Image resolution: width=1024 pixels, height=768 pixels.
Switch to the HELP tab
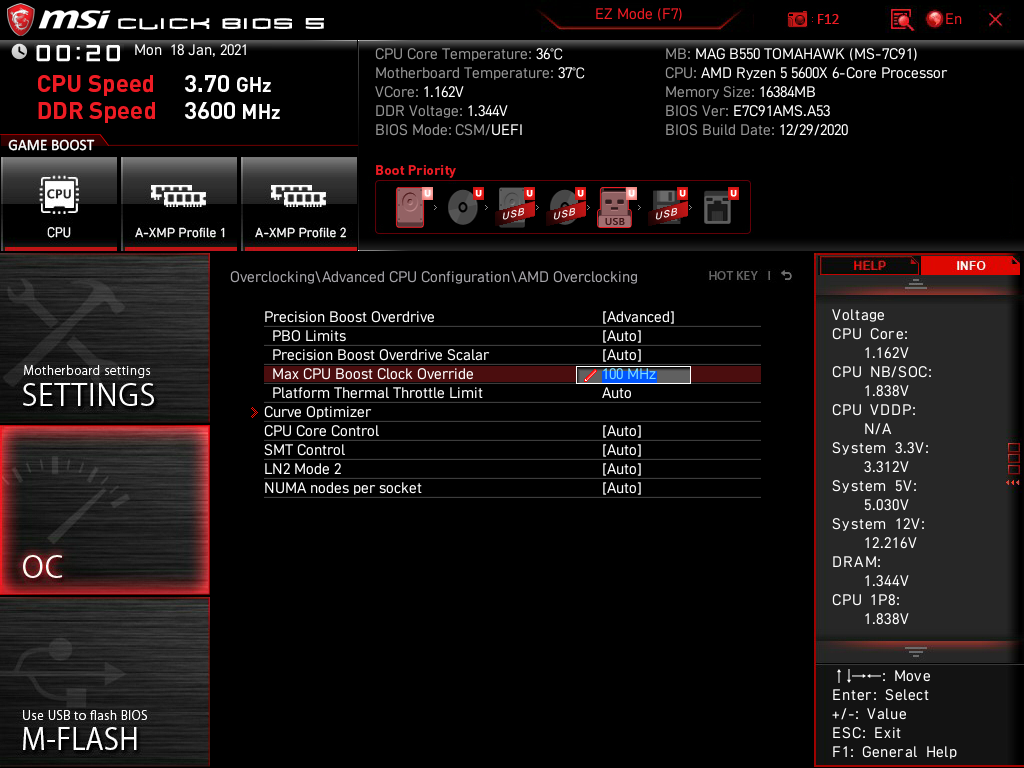tap(869, 265)
